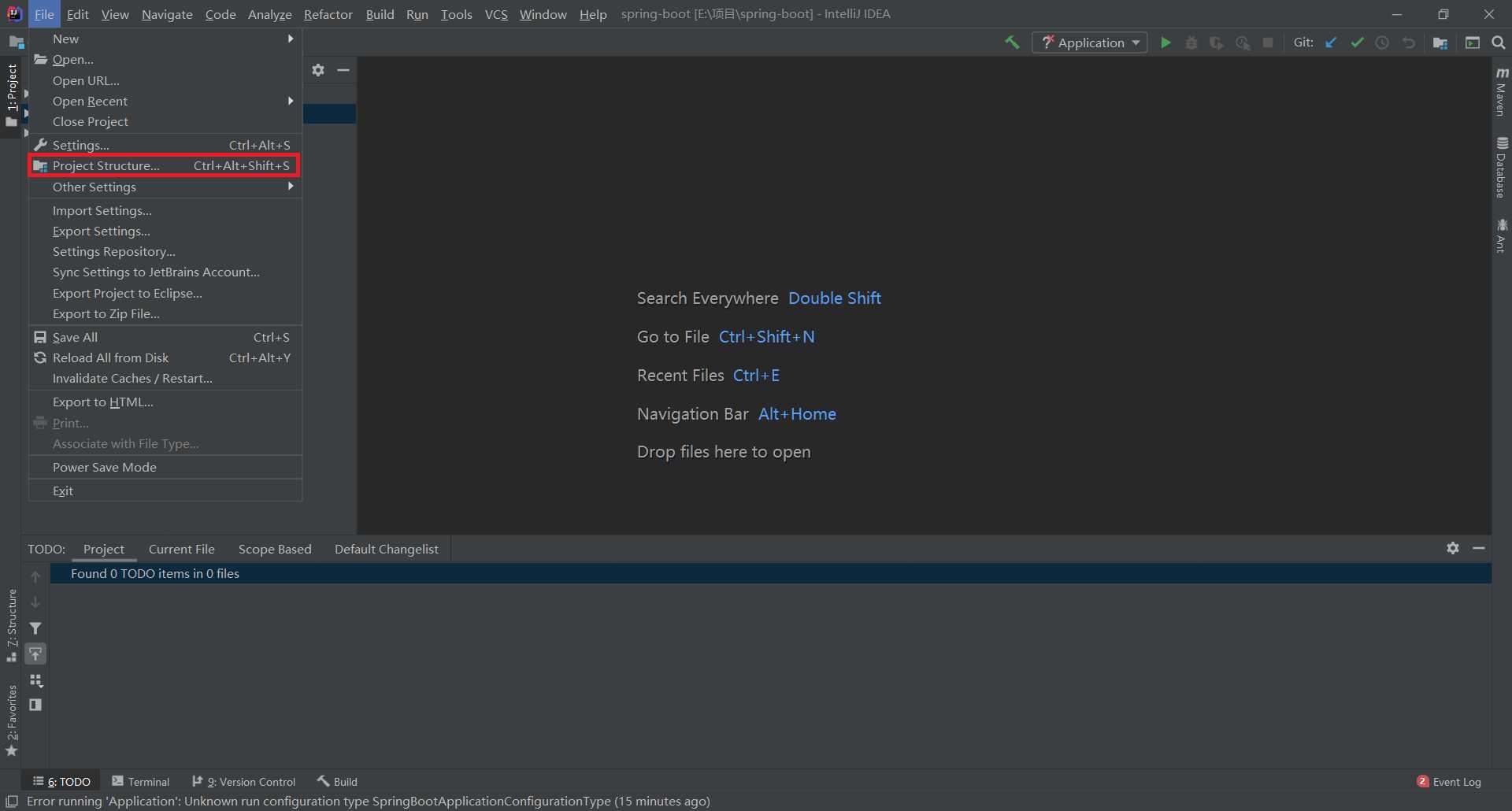1512x811 pixels.
Task: Open the Edit menu
Action: click(77, 14)
